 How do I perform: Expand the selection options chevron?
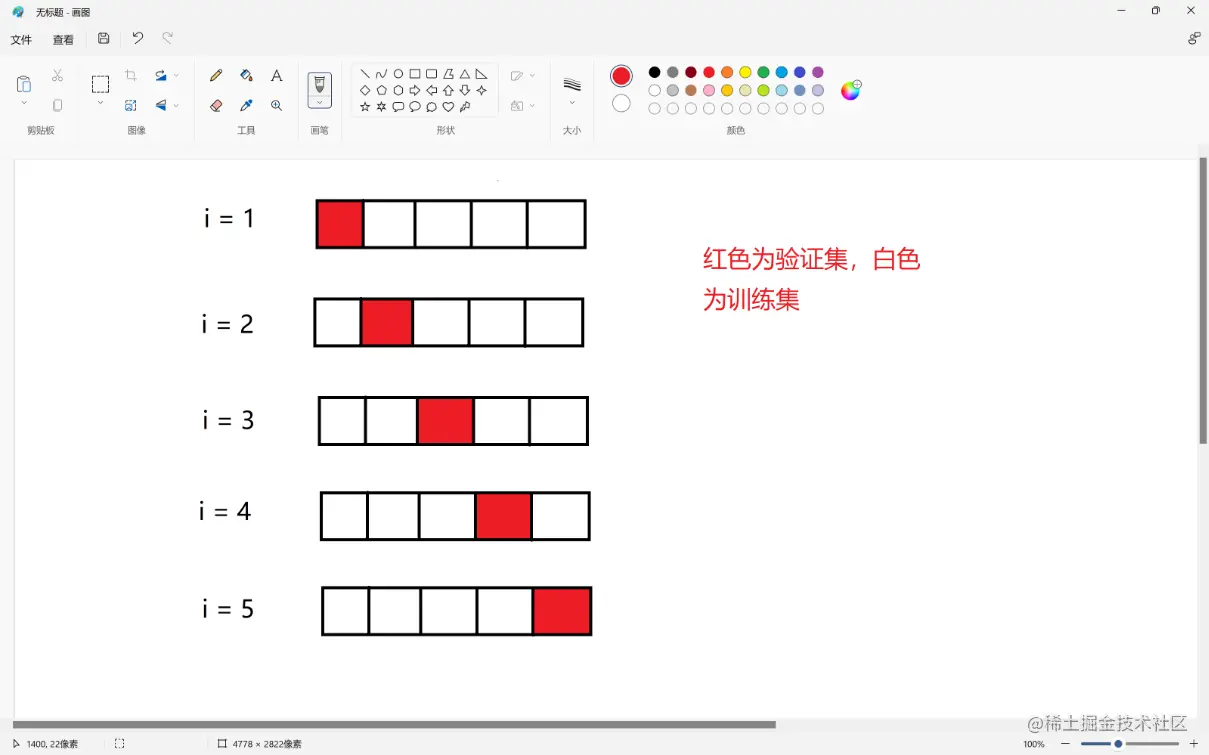[100, 103]
